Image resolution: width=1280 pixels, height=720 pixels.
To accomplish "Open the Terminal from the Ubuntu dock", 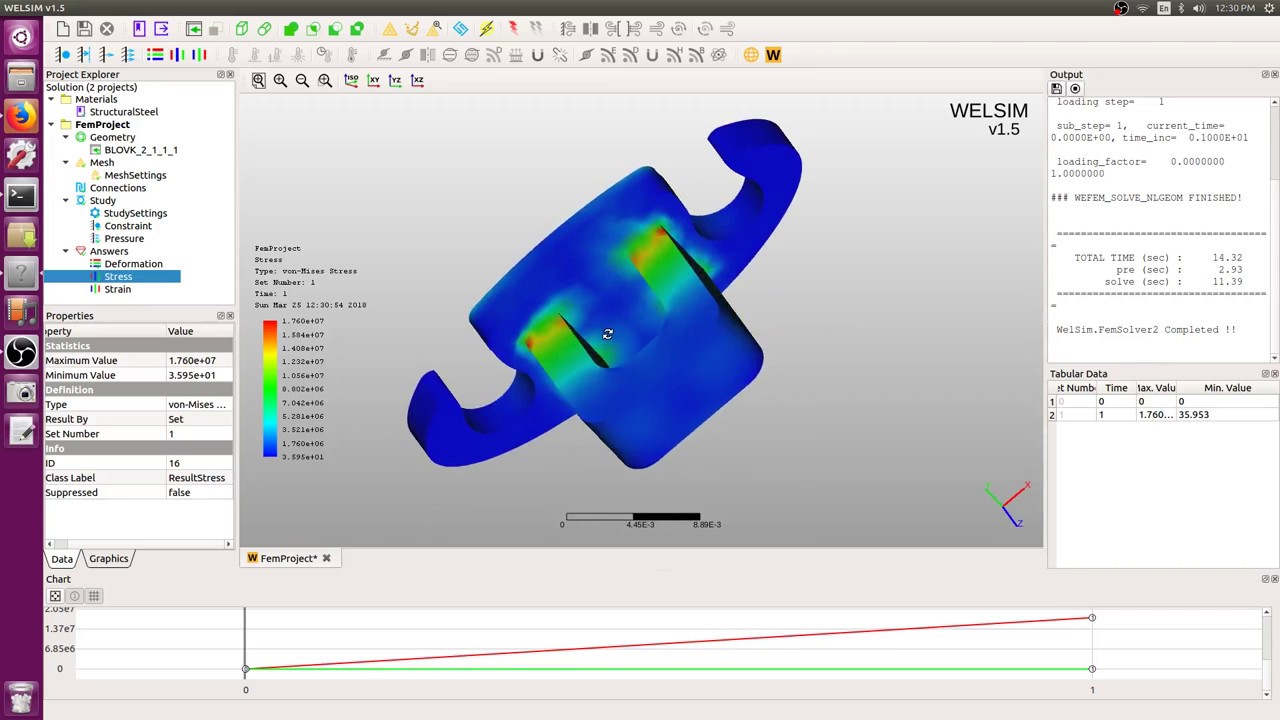I will click(21, 195).
